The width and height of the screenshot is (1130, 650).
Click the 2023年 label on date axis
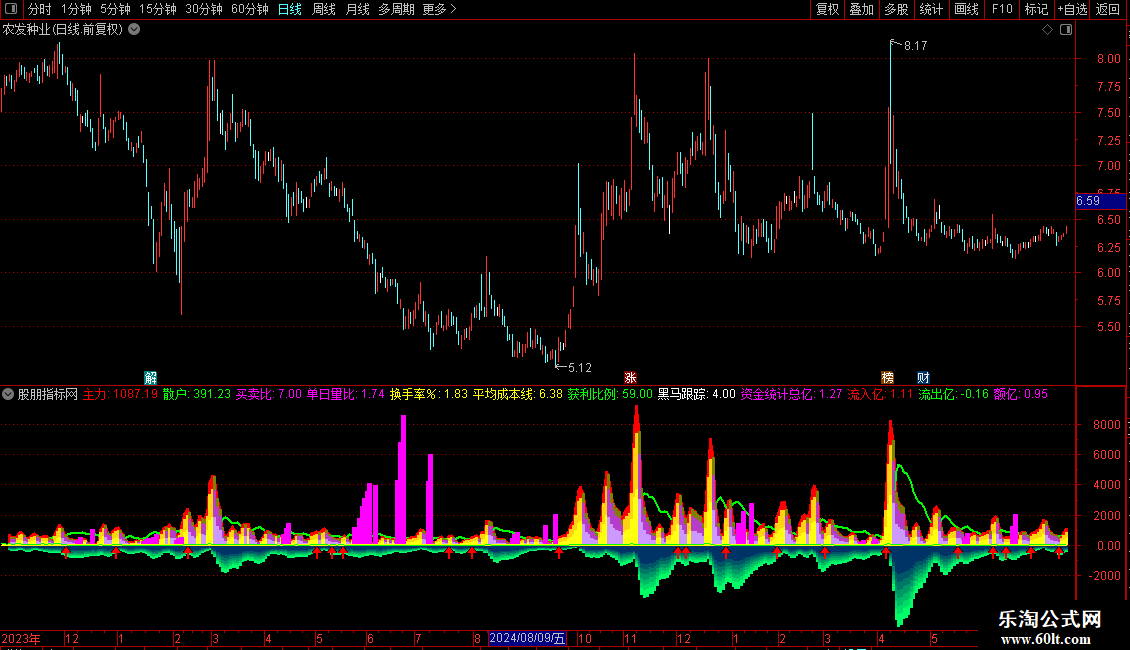(x=21, y=638)
